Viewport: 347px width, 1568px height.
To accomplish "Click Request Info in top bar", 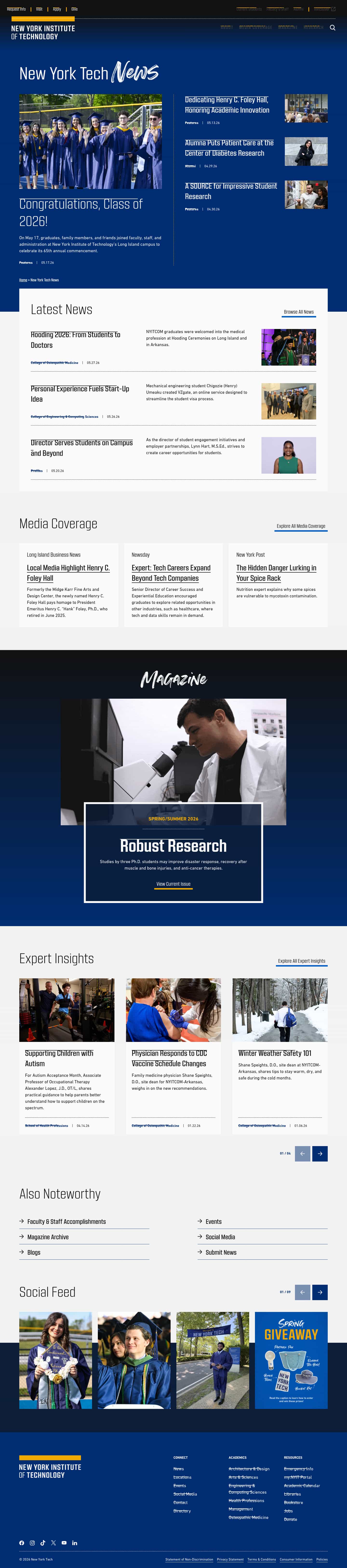I will (16, 9).
